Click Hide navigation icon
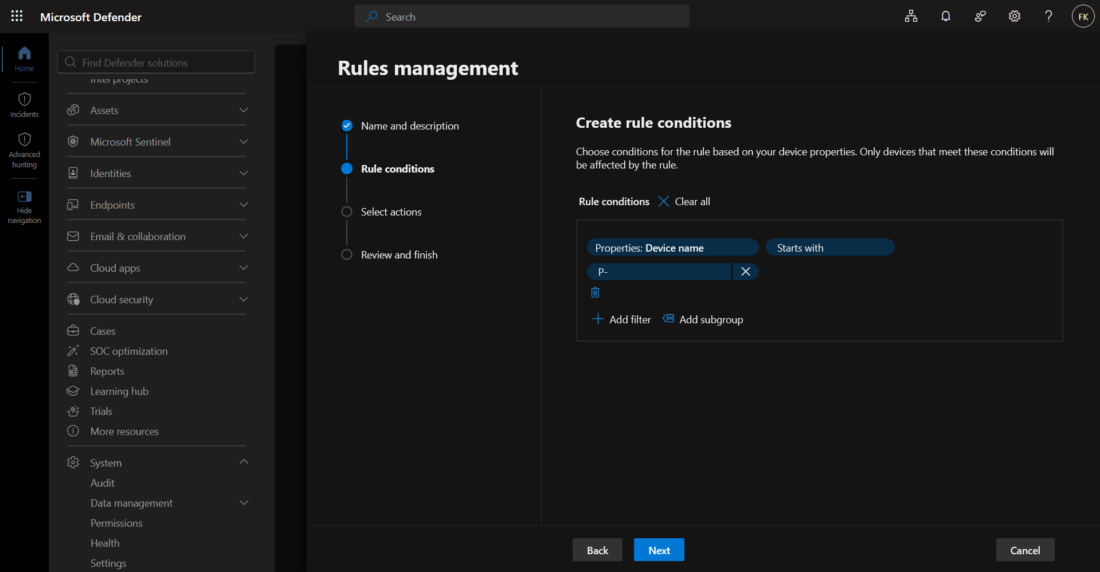The height and width of the screenshot is (572, 1100). pyautogui.click(x=25, y=197)
